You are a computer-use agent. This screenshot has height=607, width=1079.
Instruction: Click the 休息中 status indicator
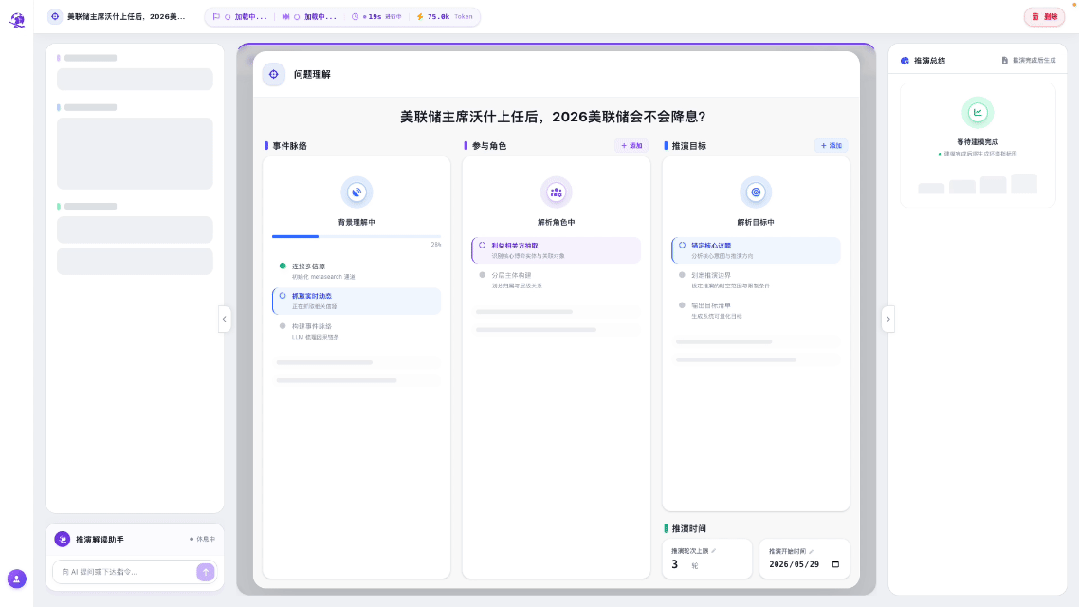click(x=202, y=540)
